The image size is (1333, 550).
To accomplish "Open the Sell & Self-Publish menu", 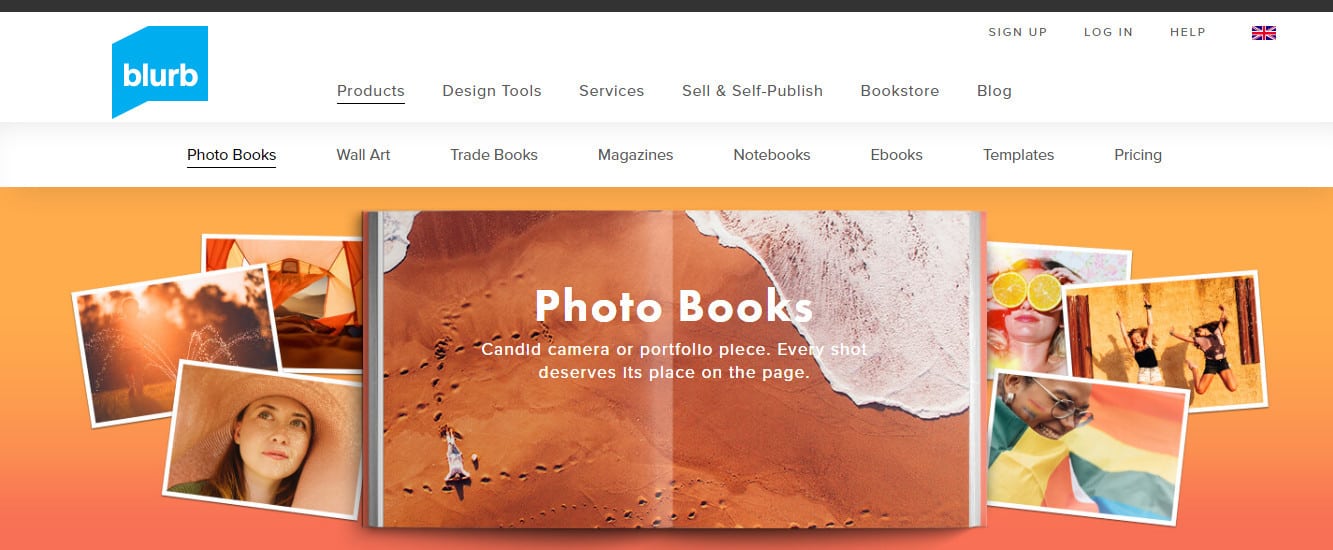I will 753,91.
